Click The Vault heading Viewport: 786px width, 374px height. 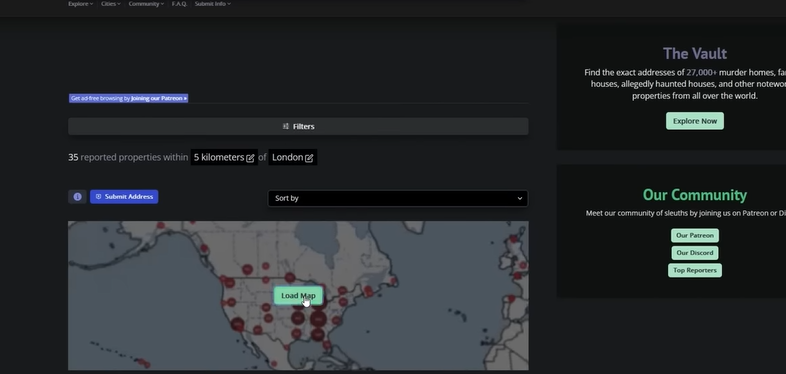[695, 53]
